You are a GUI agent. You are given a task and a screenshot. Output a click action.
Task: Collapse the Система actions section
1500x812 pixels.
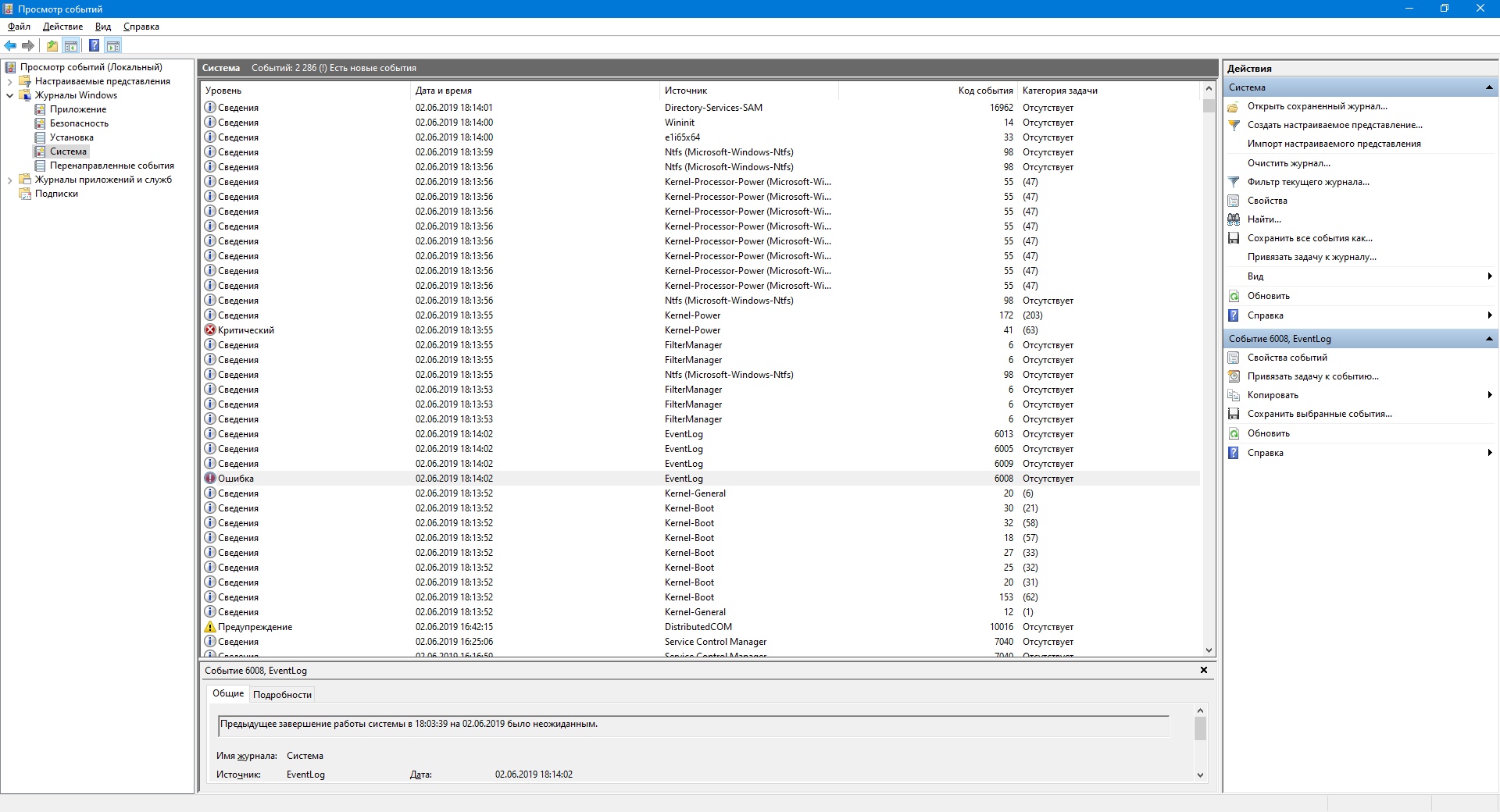[1489, 87]
